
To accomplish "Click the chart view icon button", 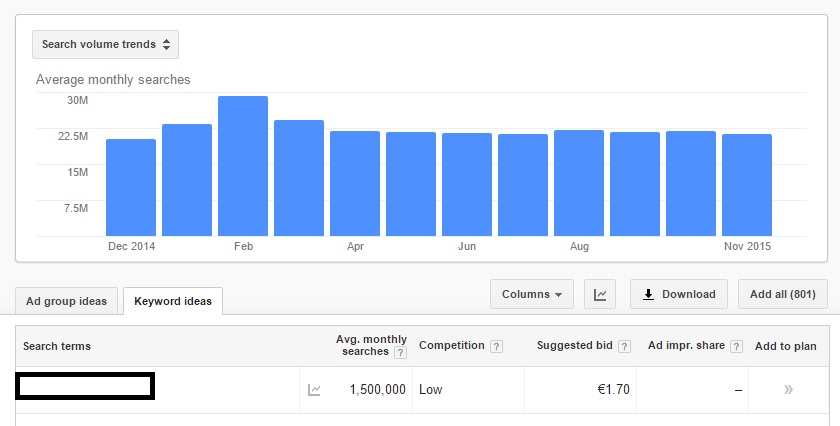I will [x=600, y=294].
